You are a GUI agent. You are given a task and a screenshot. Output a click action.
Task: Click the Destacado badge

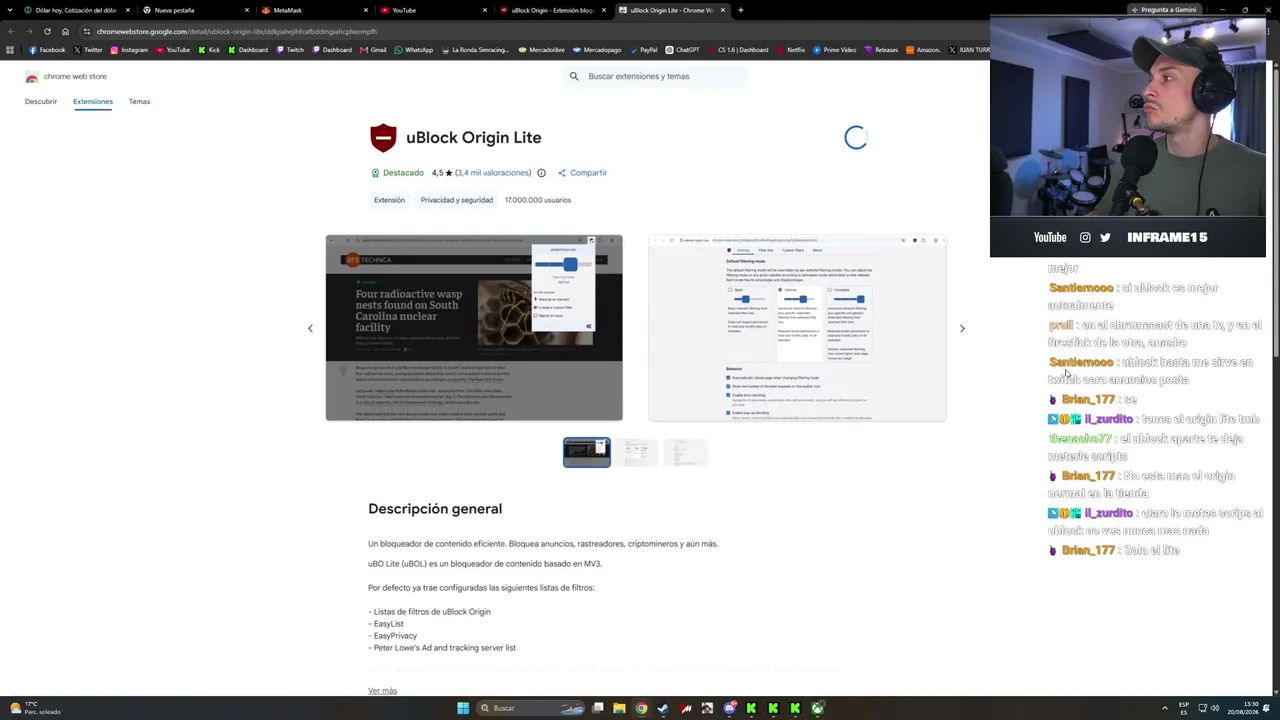point(397,173)
